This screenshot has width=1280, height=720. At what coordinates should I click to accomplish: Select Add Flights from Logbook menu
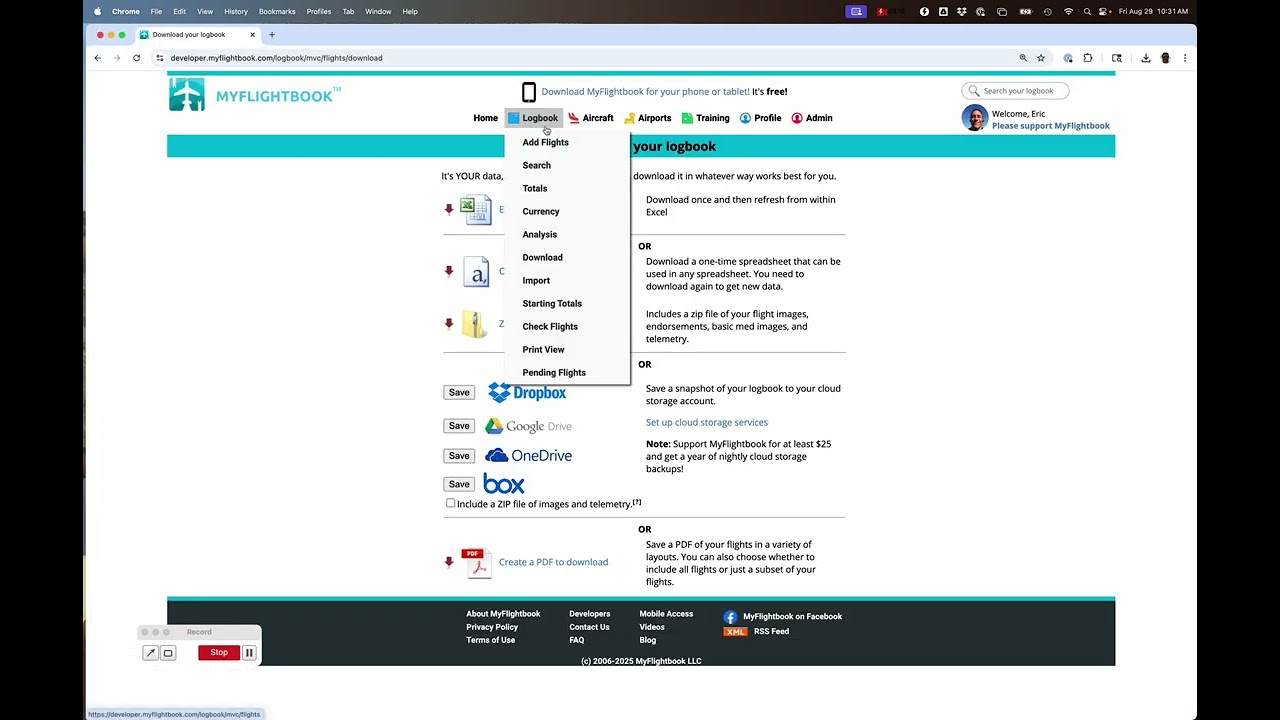[x=545, y=142]
